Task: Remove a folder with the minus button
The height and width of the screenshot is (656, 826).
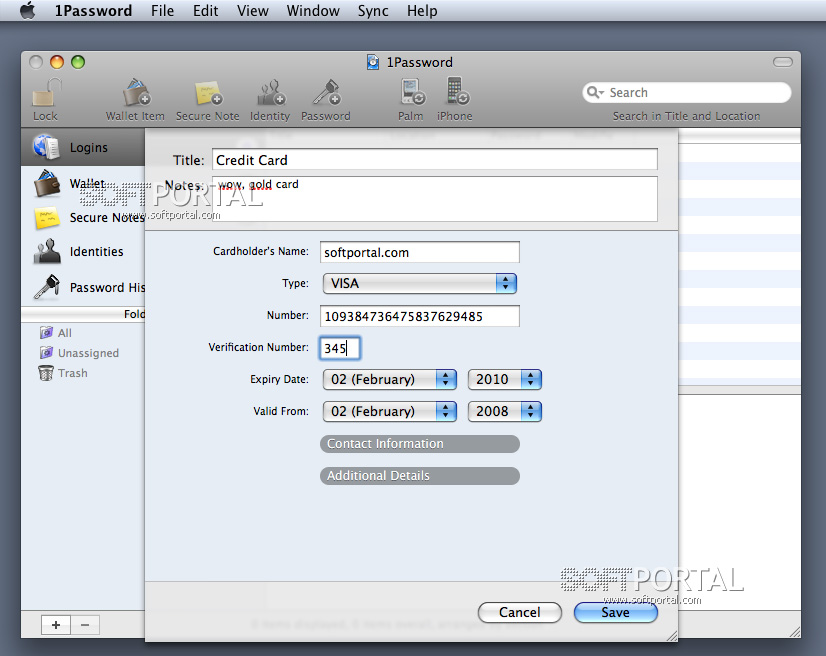Action: coord(85,625)
